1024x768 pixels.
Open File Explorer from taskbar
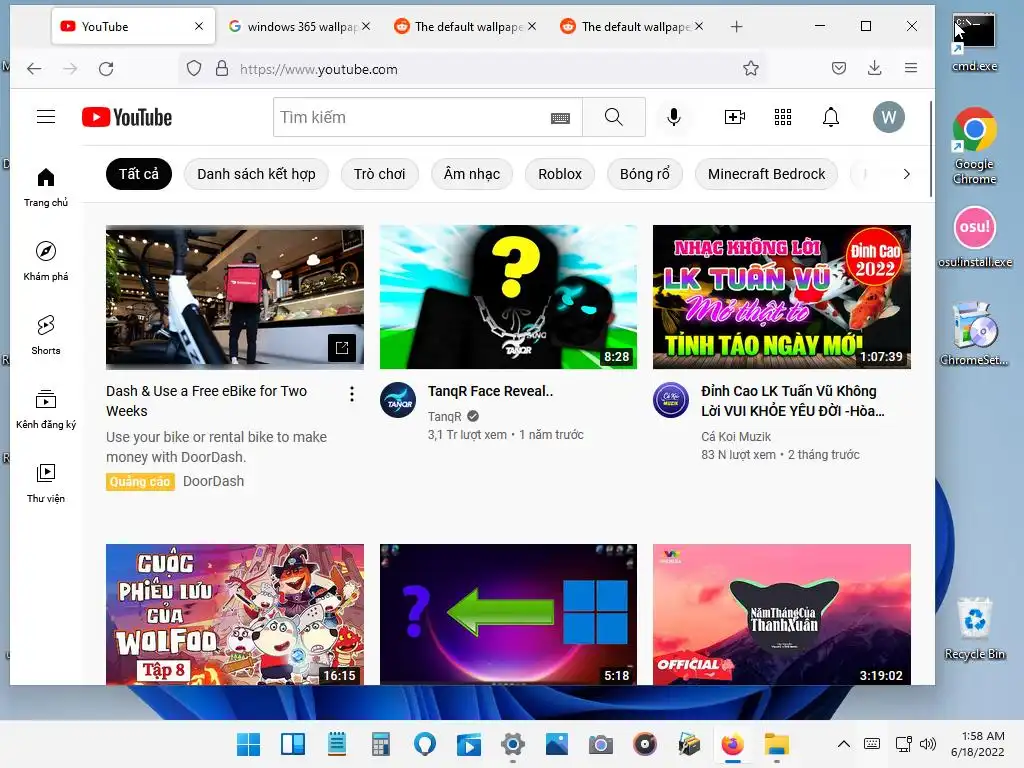777,744
